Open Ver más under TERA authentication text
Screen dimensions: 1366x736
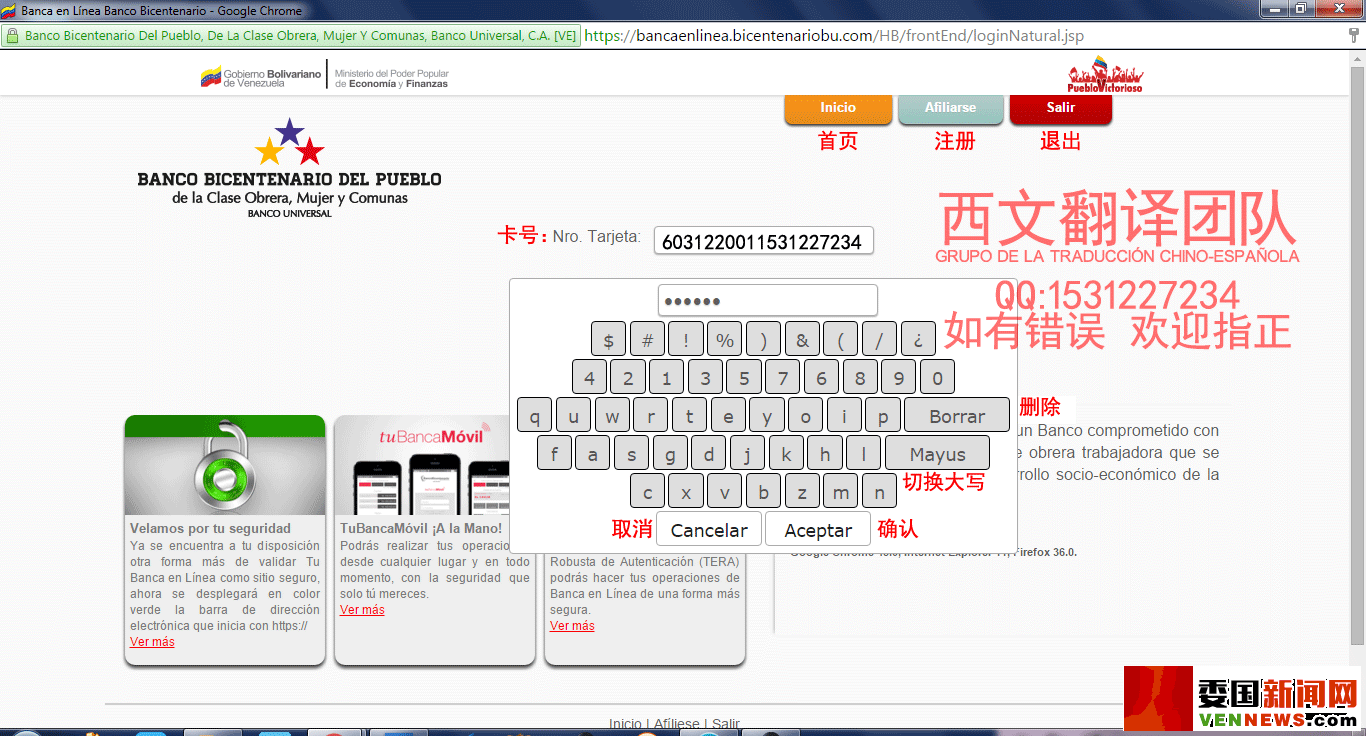point(572,626)
